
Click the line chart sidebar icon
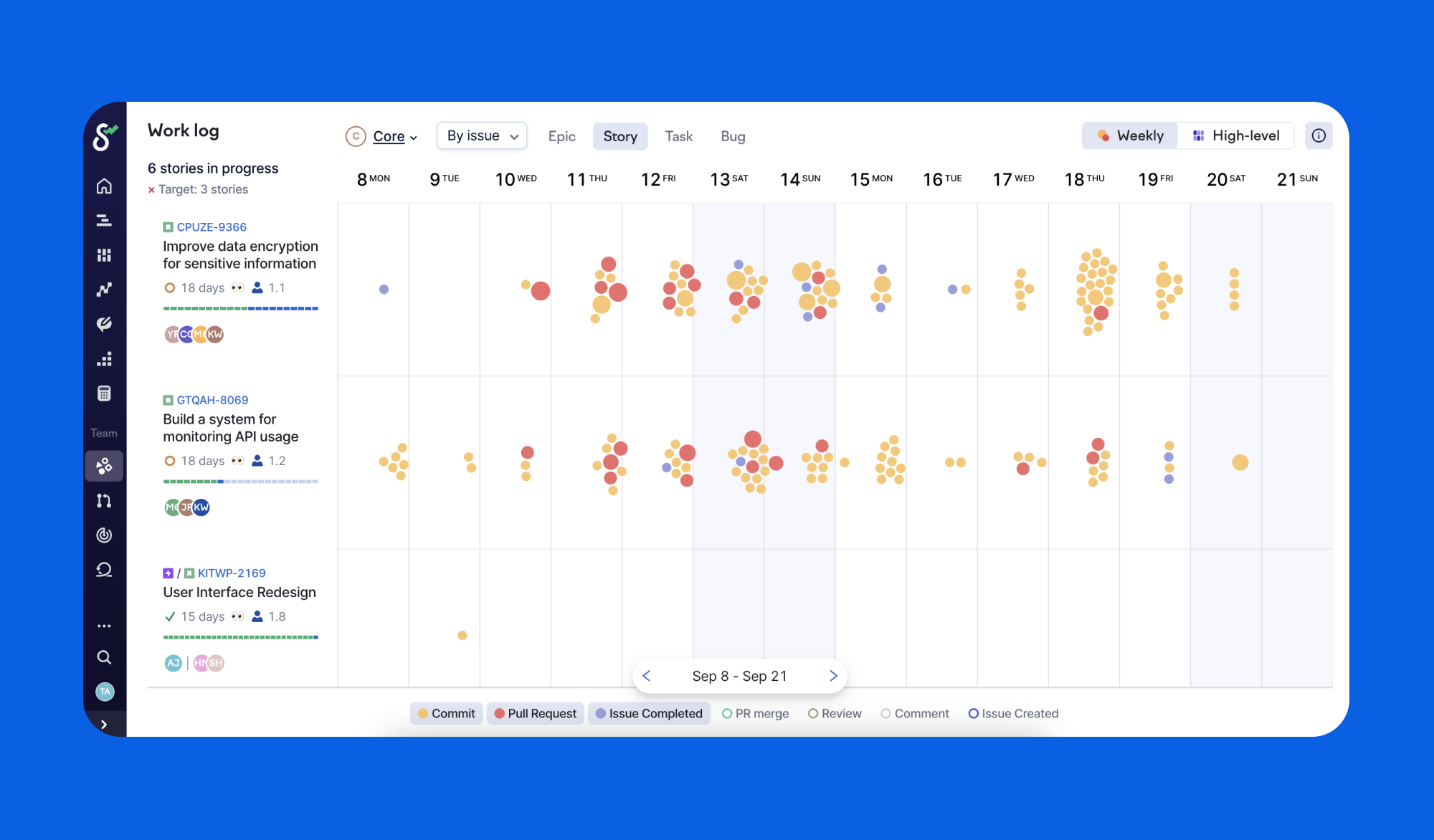pyautogui.click(x=104, y=290)
